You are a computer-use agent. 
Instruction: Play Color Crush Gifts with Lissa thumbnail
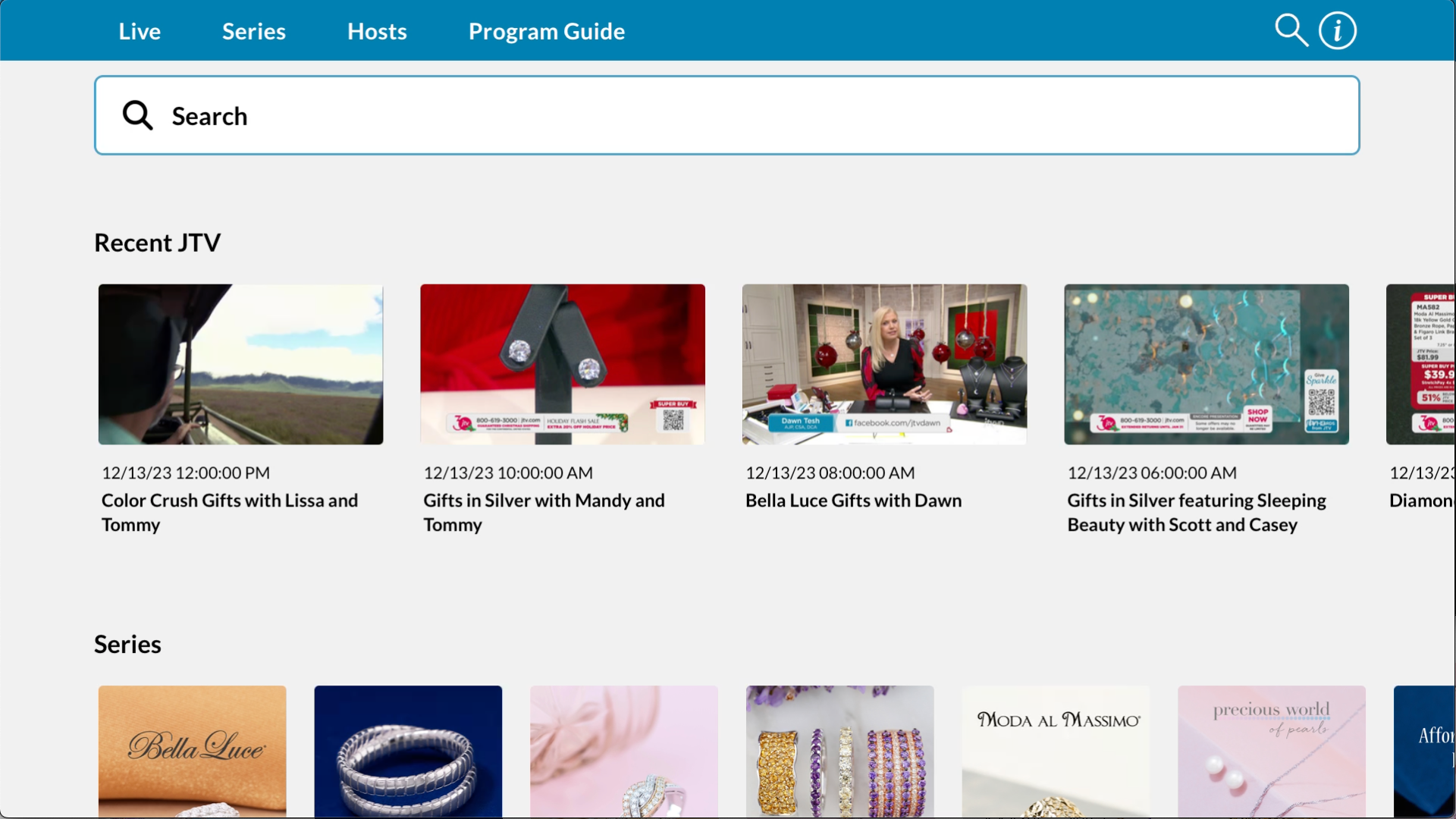pos(240,364)
